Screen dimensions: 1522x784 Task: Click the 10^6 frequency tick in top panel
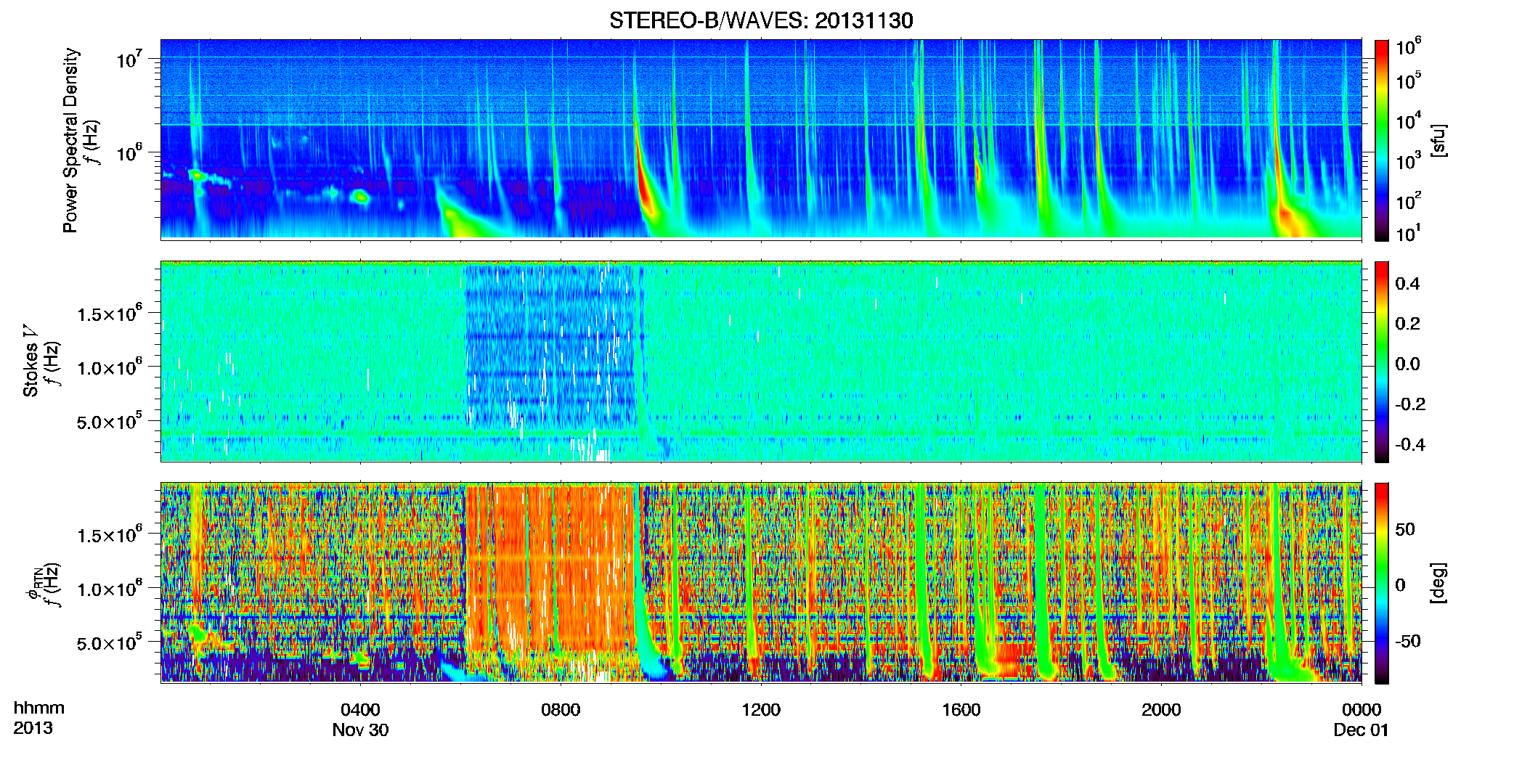coord(129,152)
